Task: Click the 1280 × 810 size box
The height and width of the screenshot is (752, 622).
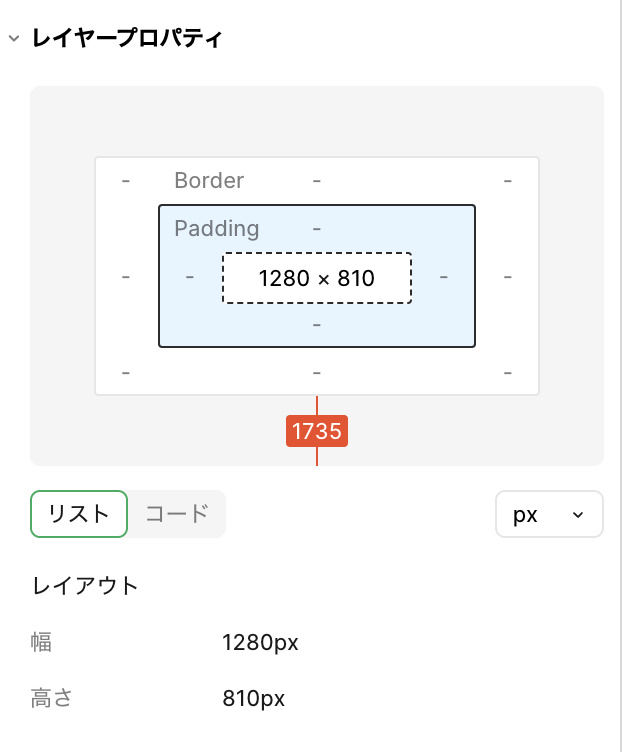Action: (x=316, y=278)
